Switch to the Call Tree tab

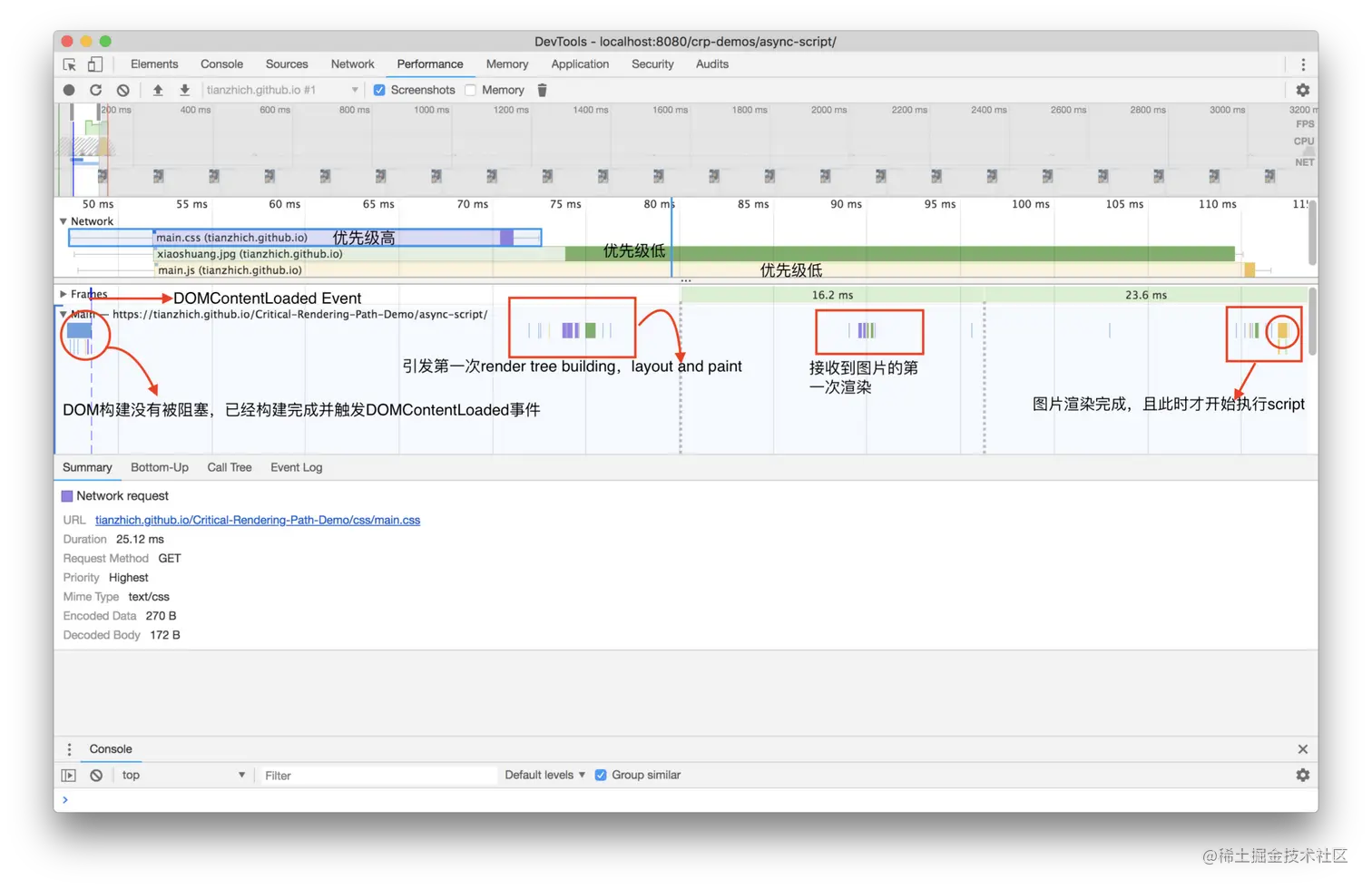coord(230,468)
